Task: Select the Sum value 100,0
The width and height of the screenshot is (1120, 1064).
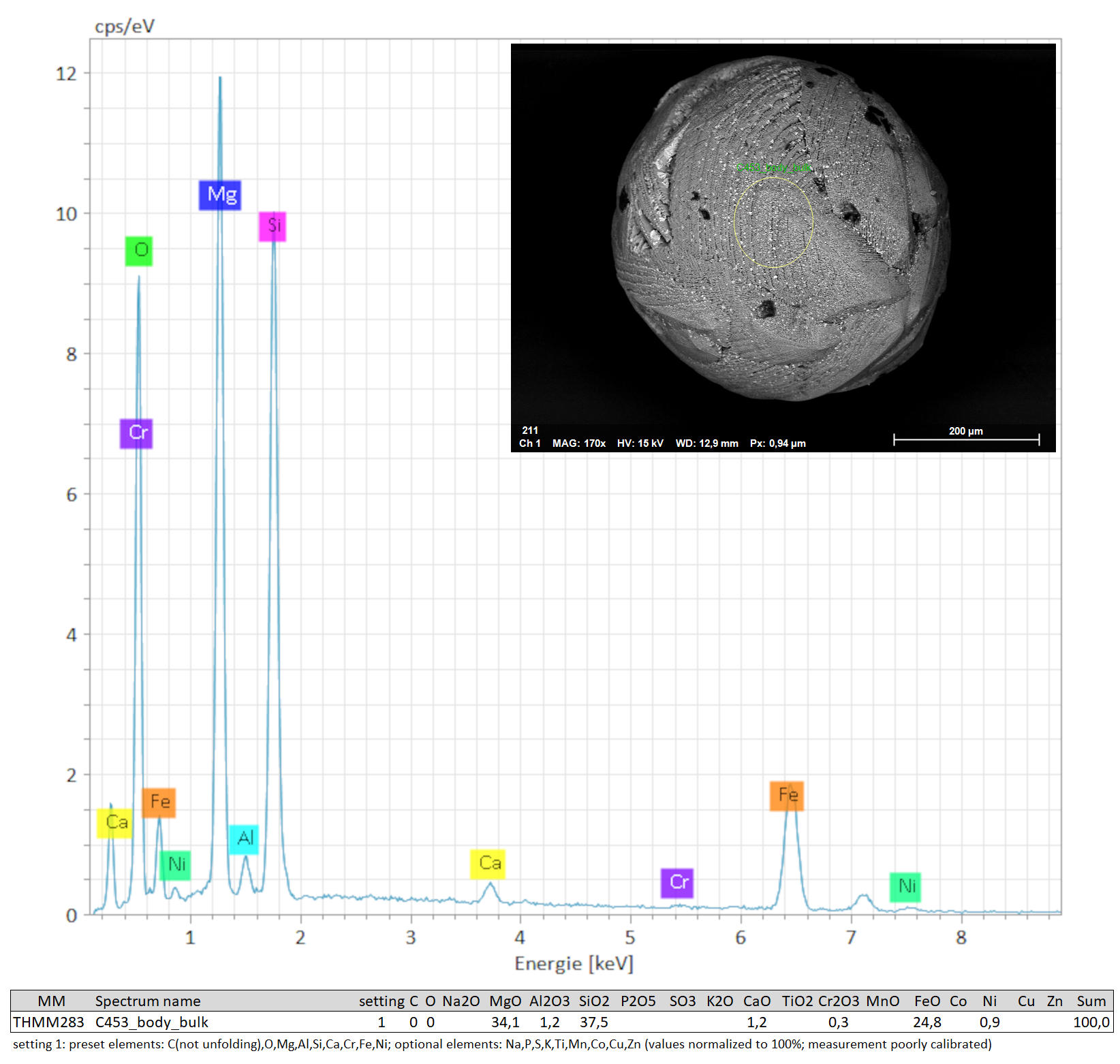Action: coord(1091,1022)
